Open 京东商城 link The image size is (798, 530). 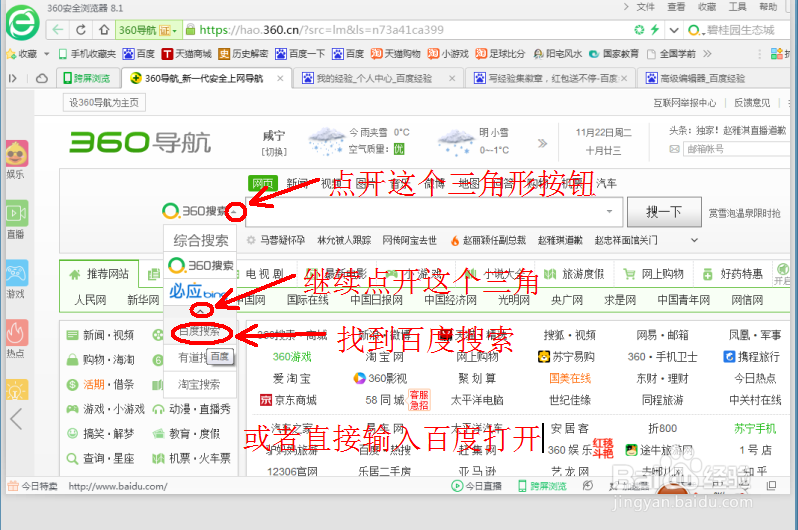(288, 400)
